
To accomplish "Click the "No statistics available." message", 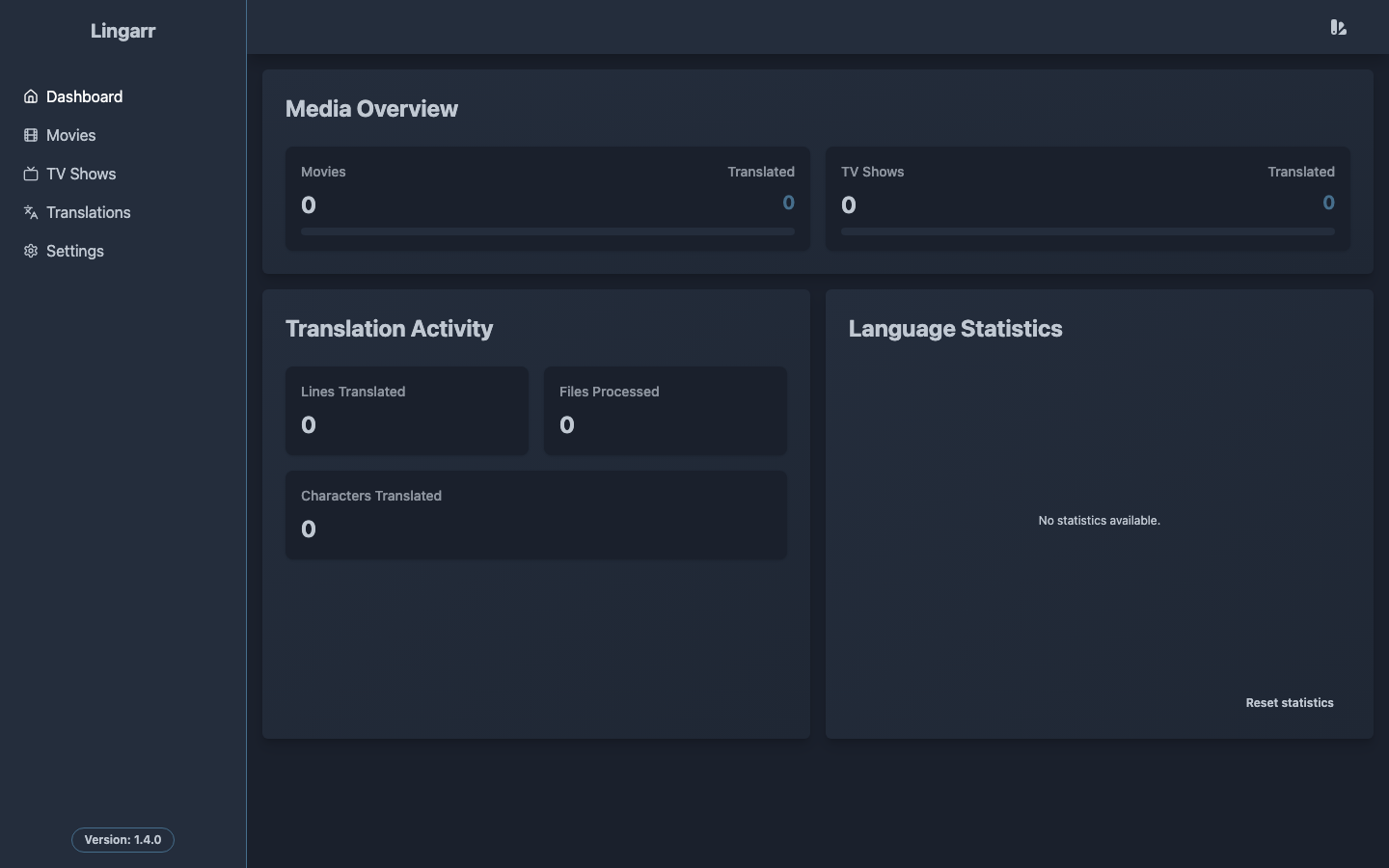I will (1099, 521).
